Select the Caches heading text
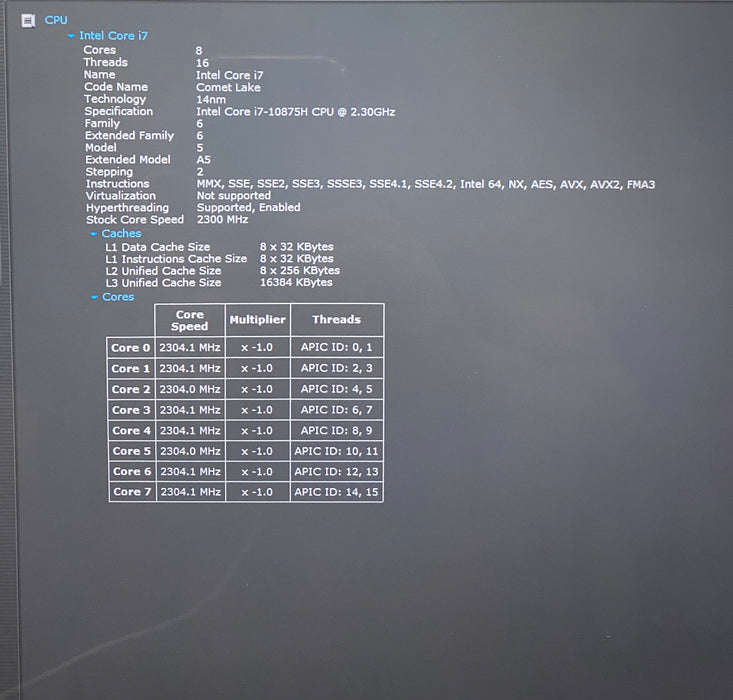 (121, 233)
